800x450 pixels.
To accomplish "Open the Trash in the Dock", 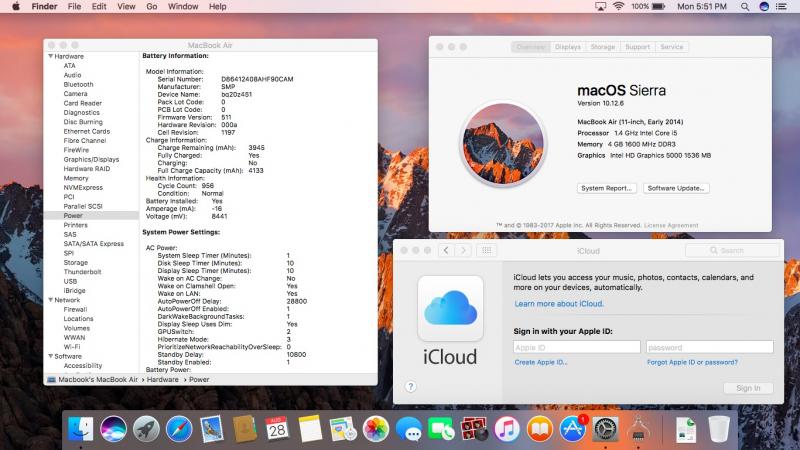I will (719, 429).
